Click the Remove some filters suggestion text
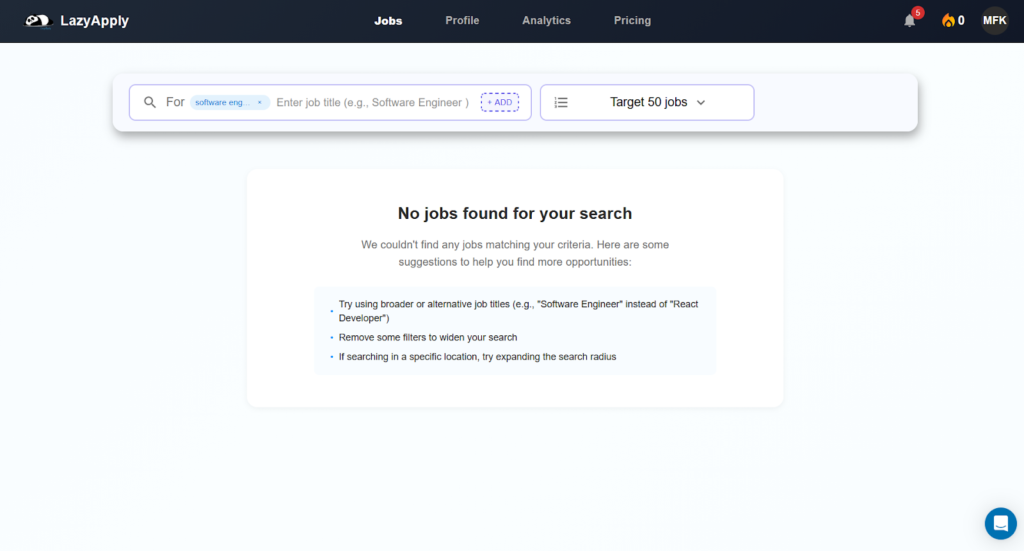The width and height of the screenshot is (1024, 551). click(x=428, y=338)
